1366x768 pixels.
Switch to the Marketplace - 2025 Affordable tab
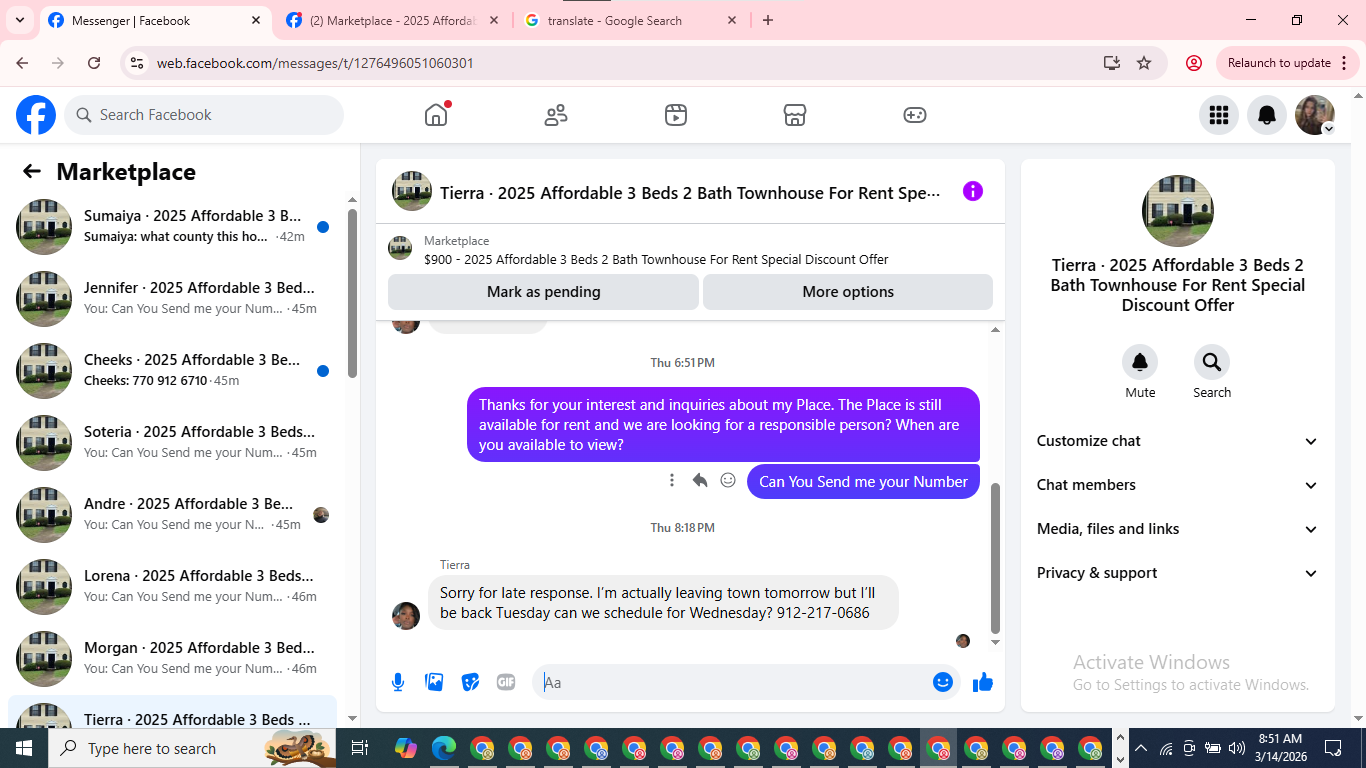coord(392,20)
